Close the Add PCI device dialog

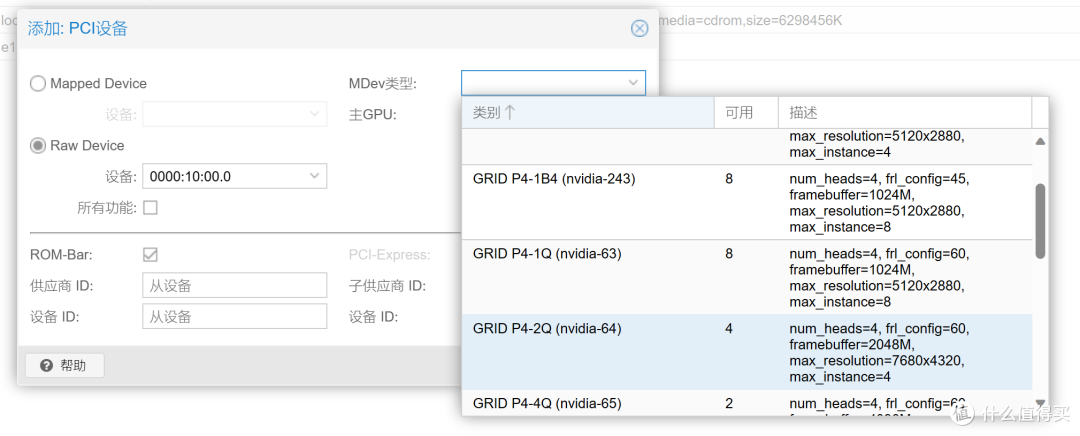639,28
